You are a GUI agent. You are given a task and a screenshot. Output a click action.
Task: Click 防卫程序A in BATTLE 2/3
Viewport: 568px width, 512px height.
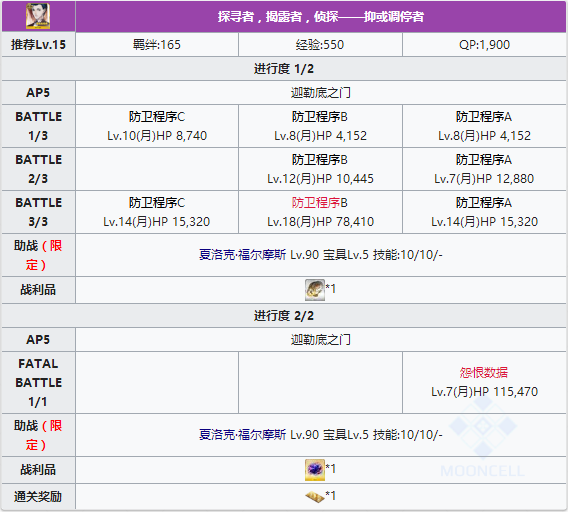point(484,160)
